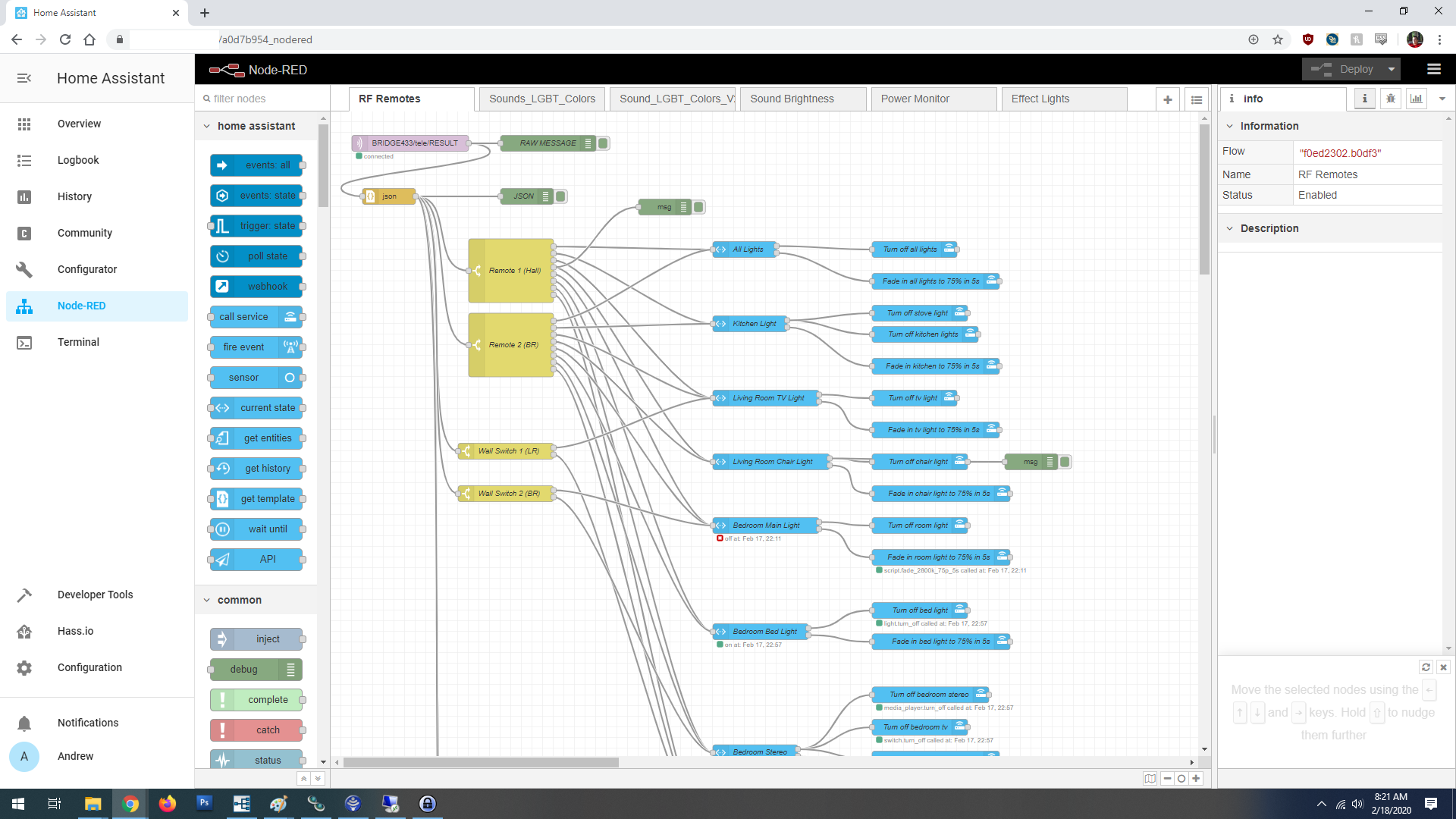The image size is (1456, 819).
Task: Open Developer Tools
Action: pyautogui.click(x=97, y=595)
